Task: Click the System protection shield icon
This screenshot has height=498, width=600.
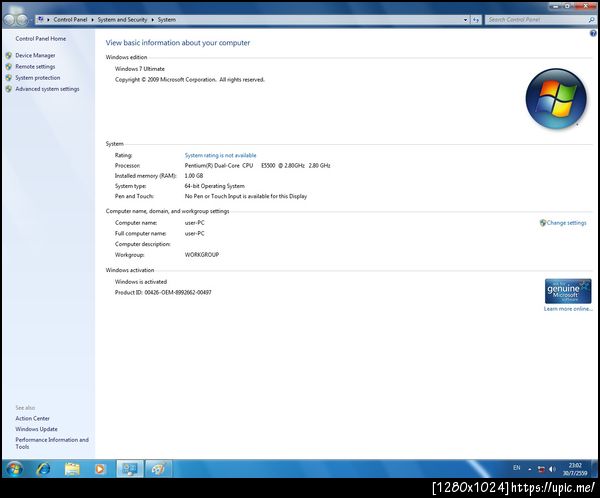Action: click(x=9, y=78)
